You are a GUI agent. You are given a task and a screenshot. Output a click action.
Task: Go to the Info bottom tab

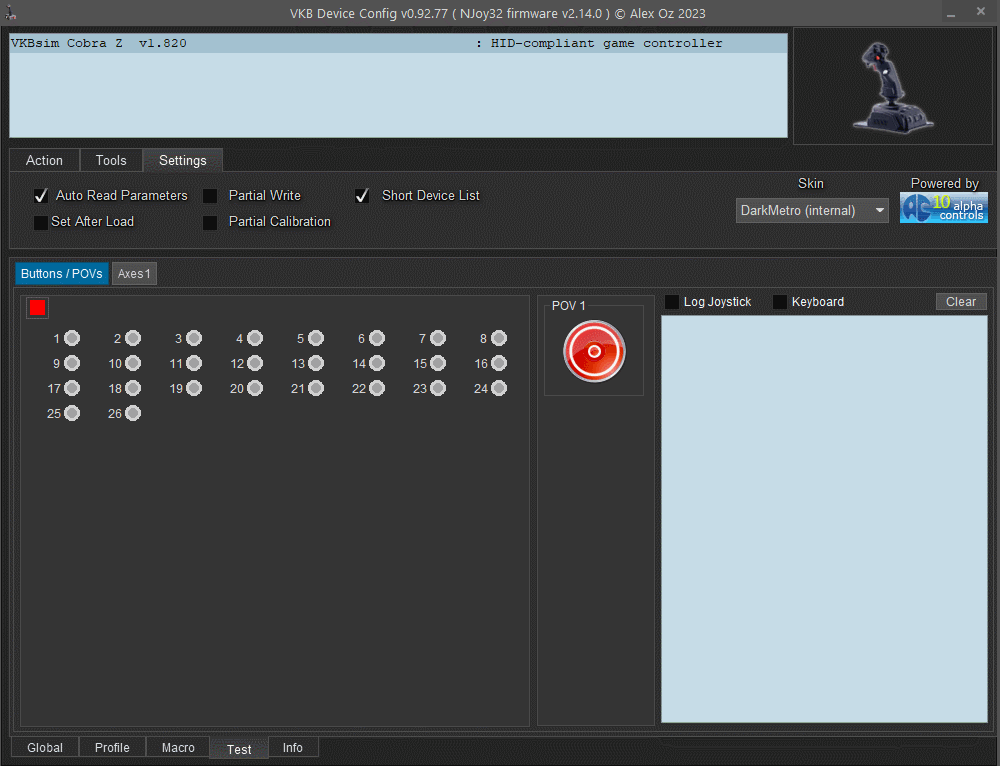click(x=293, y=748)
